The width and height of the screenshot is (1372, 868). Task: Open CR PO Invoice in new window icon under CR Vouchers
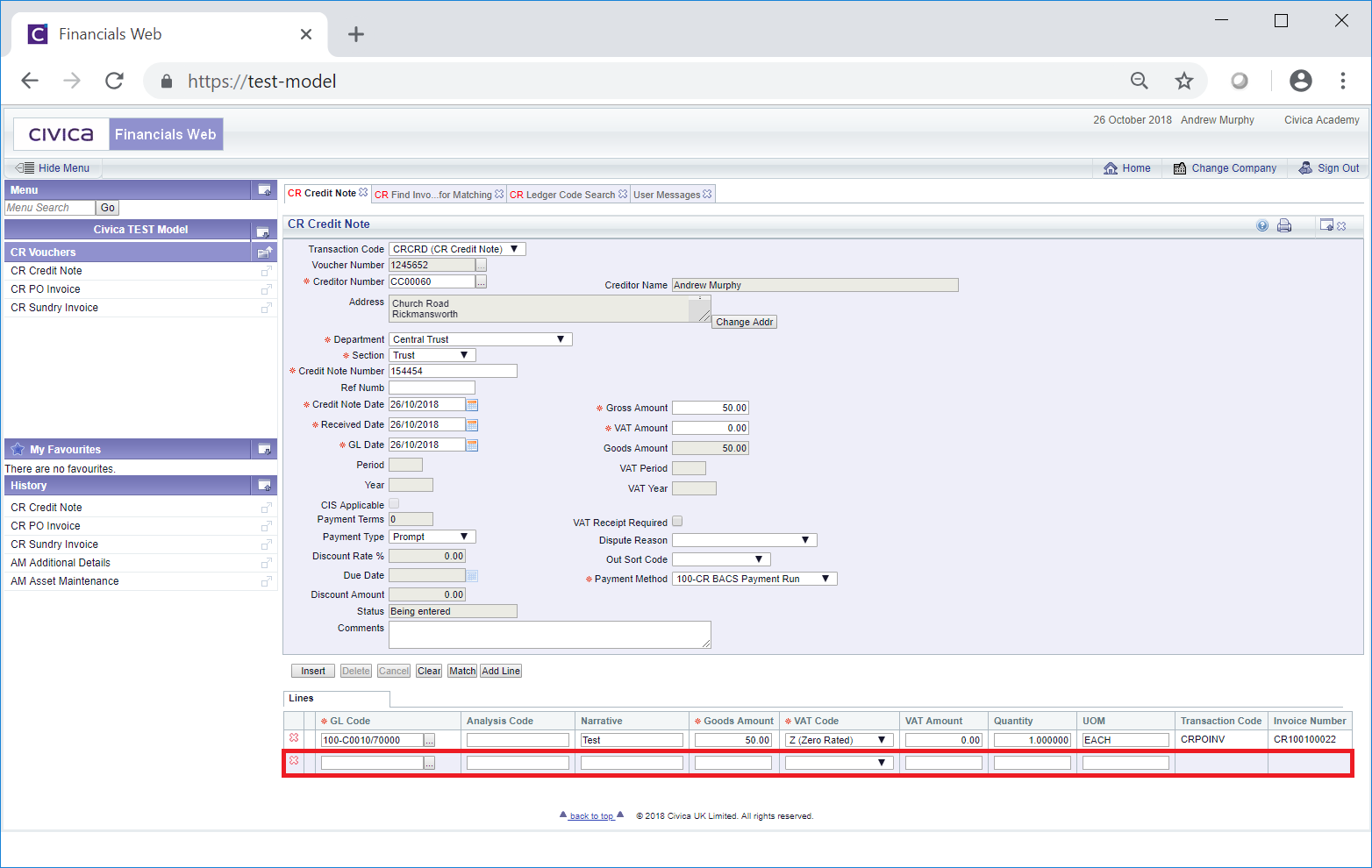click(x=267, y=289)
